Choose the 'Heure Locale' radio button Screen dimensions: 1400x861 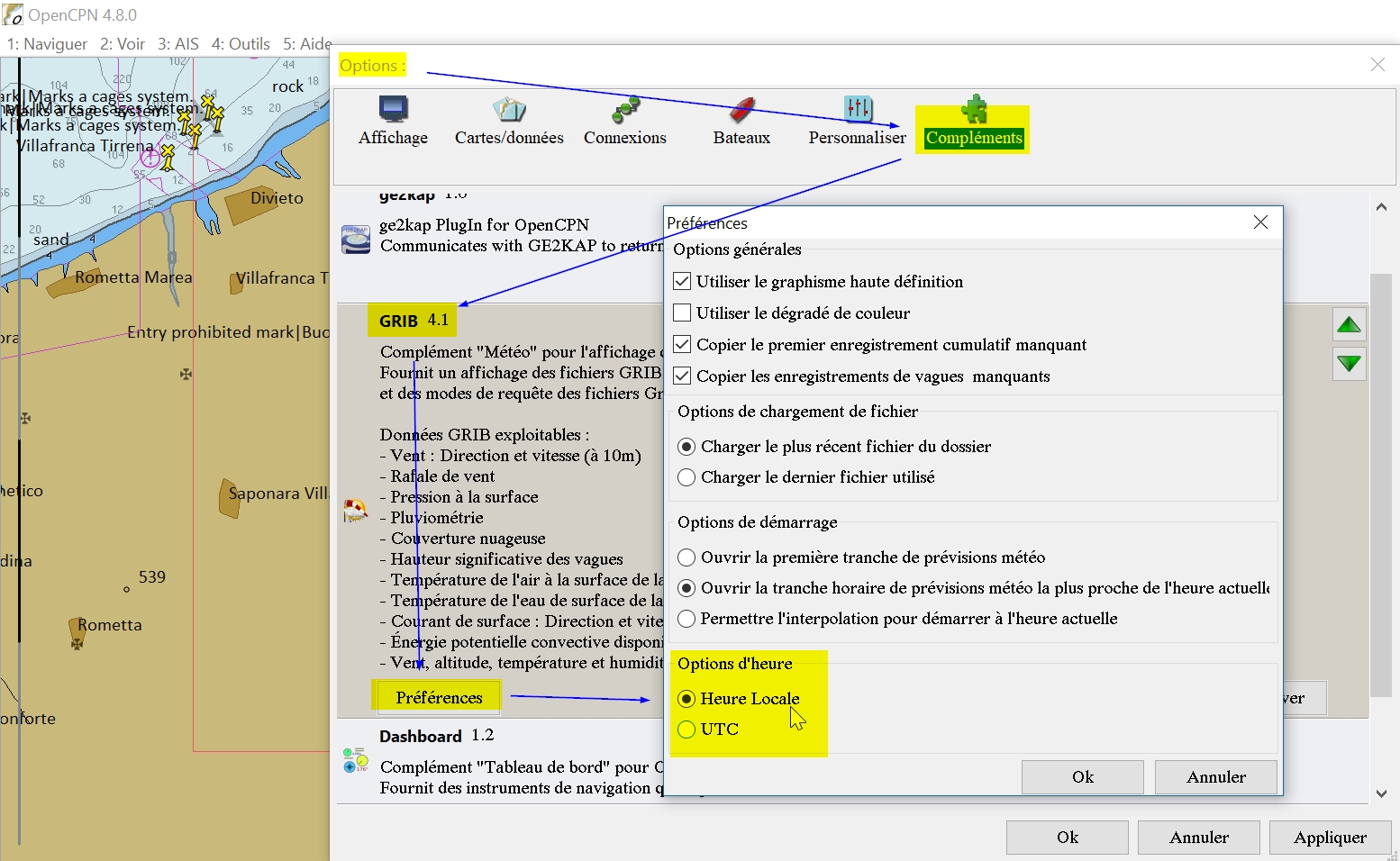[x=686, y=699]
